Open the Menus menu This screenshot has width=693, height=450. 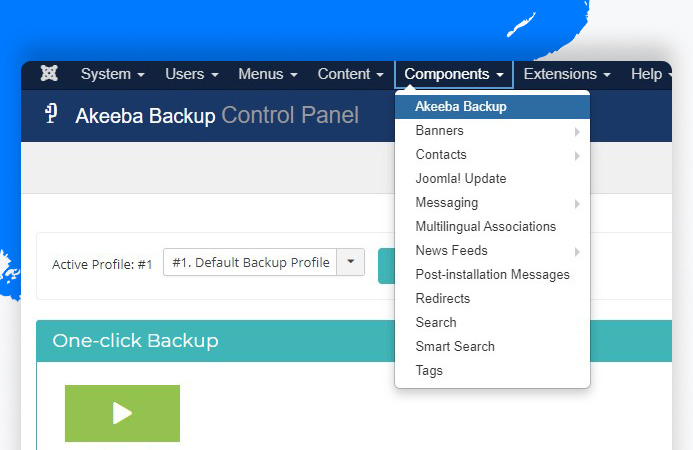(x=267, y=74)
